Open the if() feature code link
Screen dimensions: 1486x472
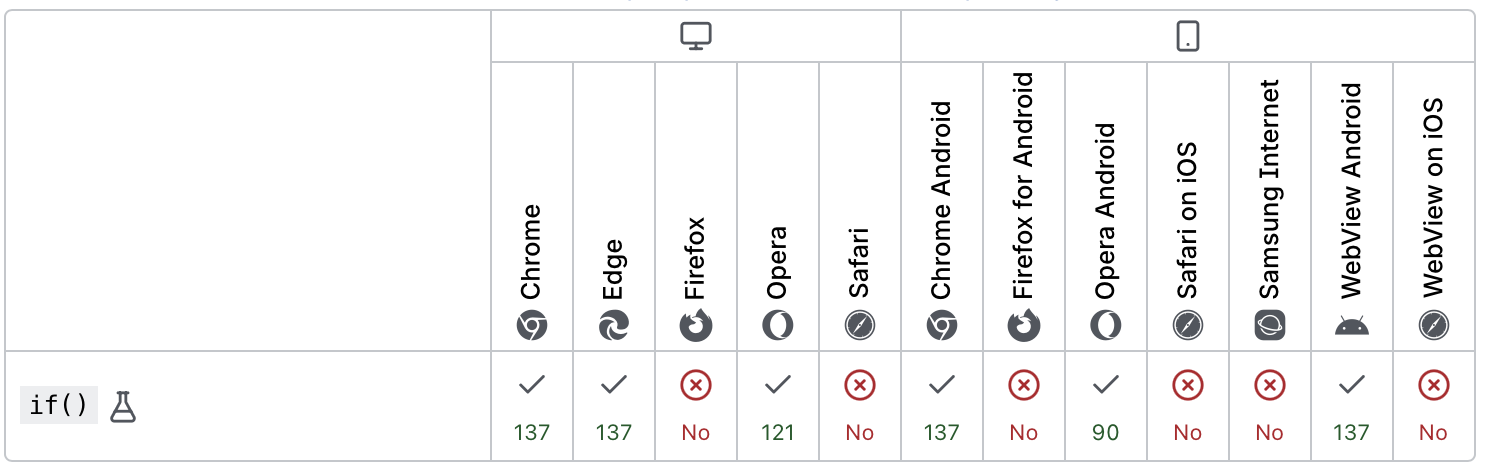pos(59,405)
